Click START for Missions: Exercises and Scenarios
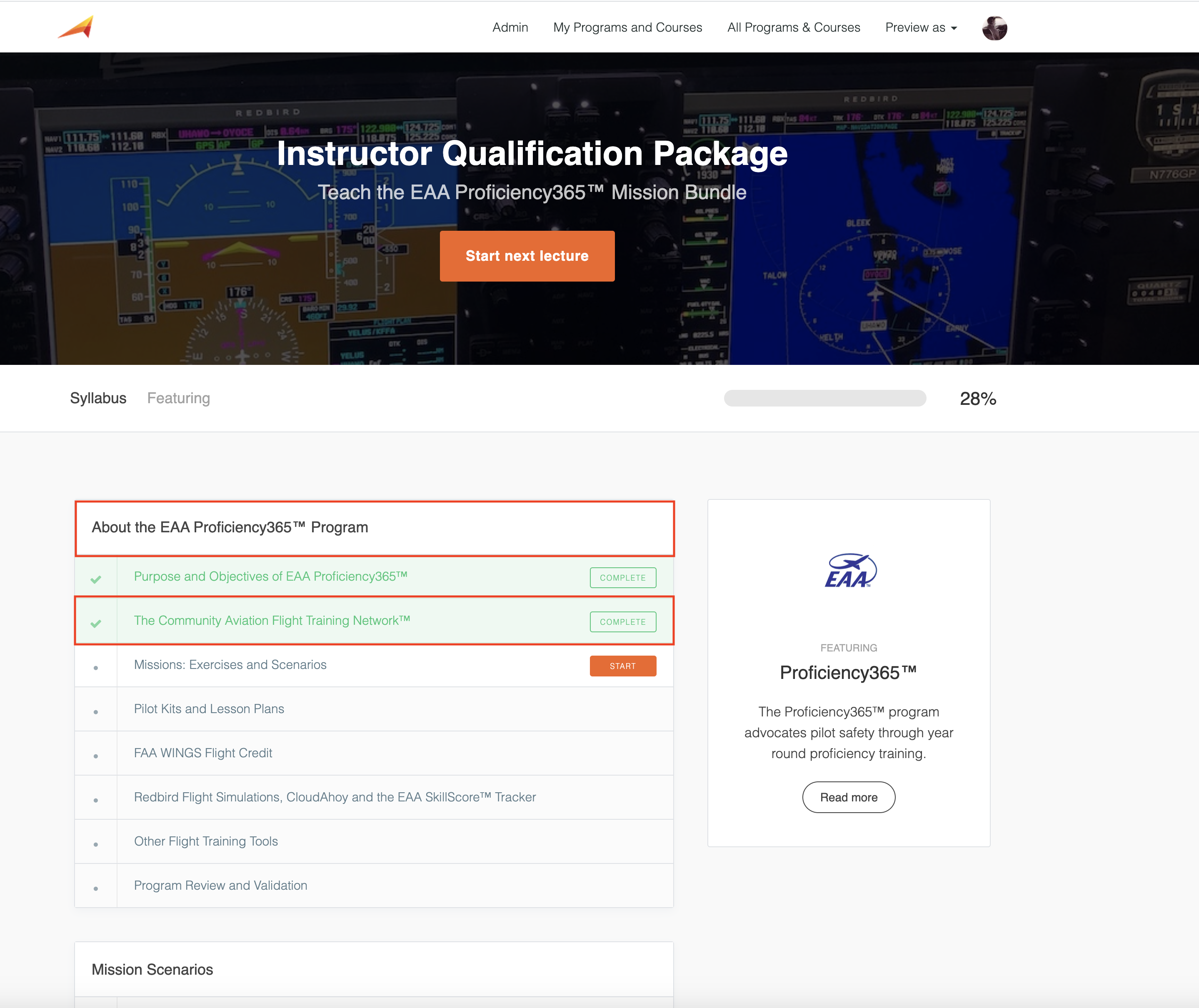 click(622, 666)
